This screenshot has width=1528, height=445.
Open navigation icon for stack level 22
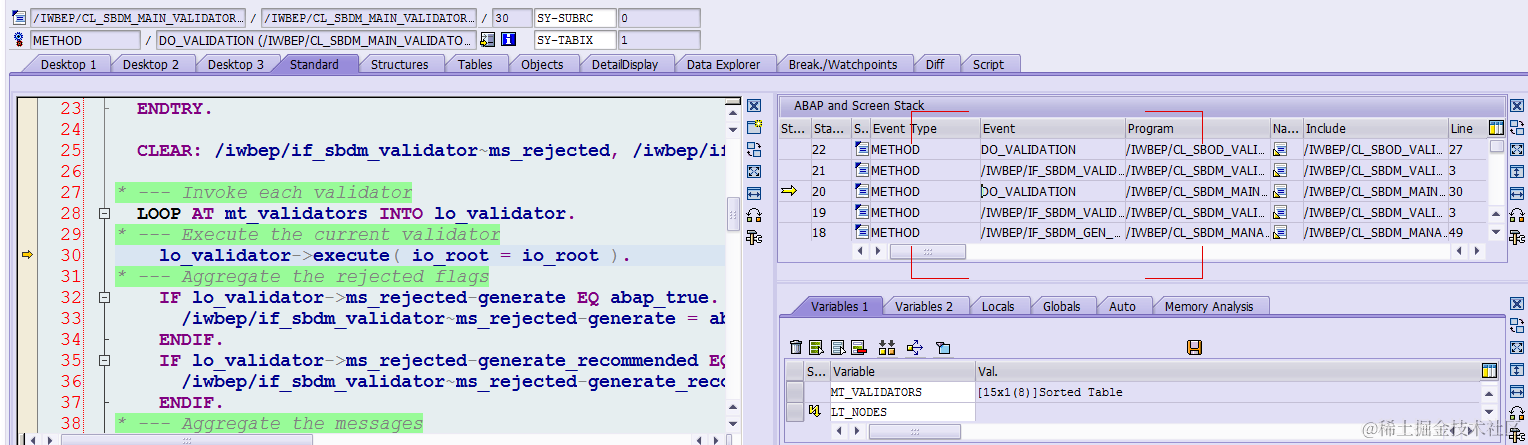(1280, 149)
